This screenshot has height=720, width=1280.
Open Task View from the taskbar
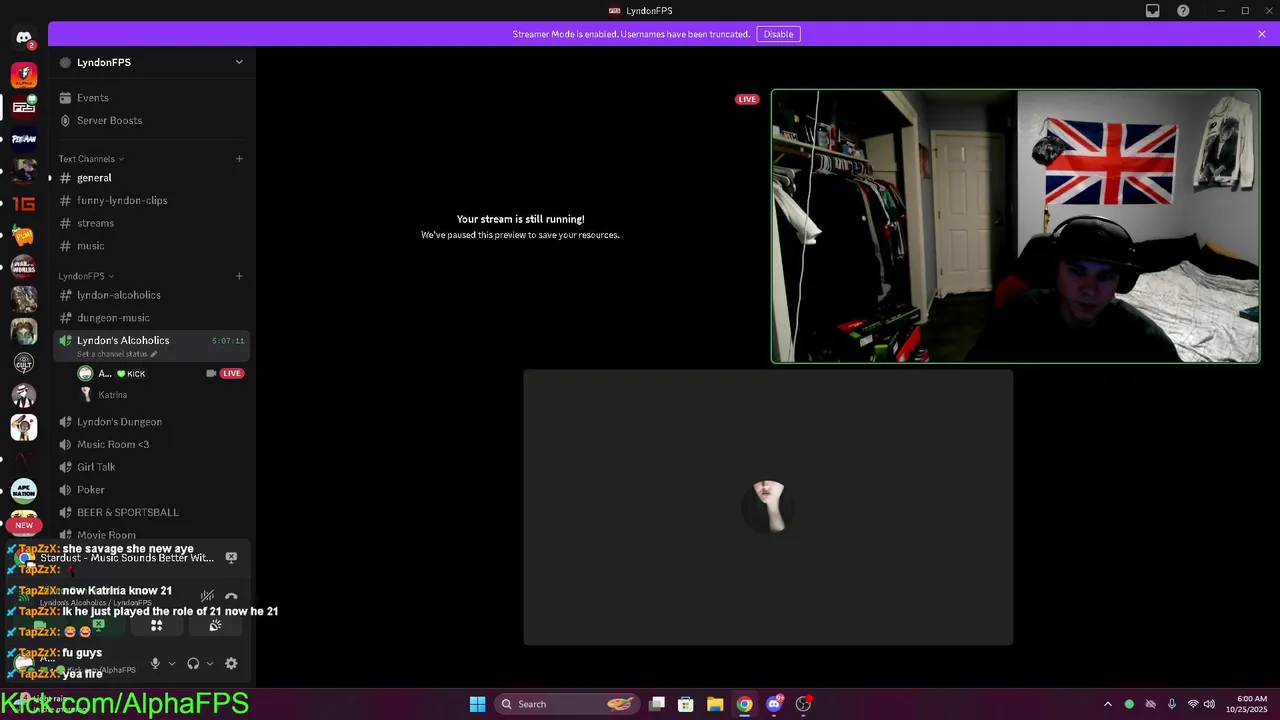657,704
